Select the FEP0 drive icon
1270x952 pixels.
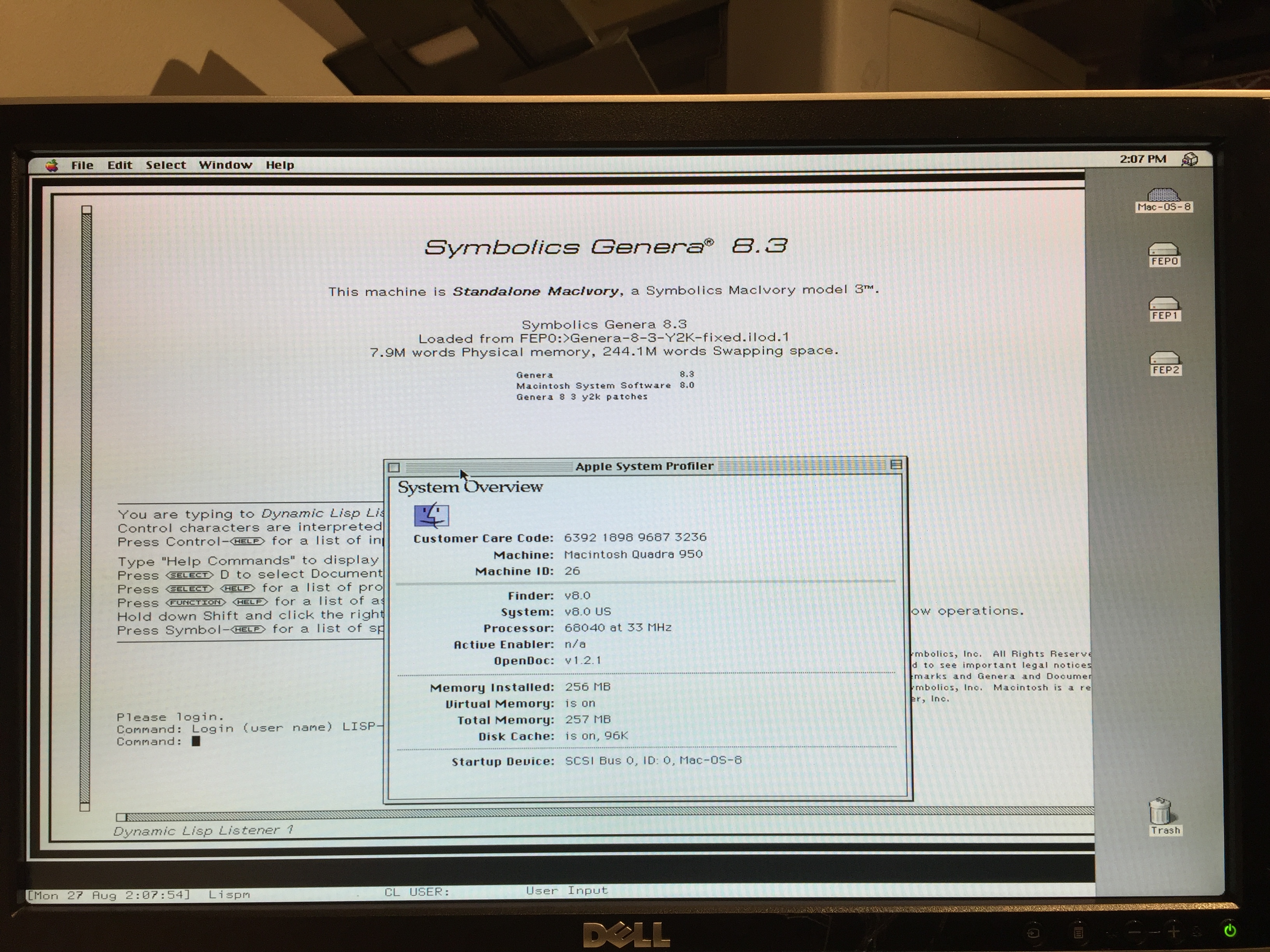coord(1164,255)
